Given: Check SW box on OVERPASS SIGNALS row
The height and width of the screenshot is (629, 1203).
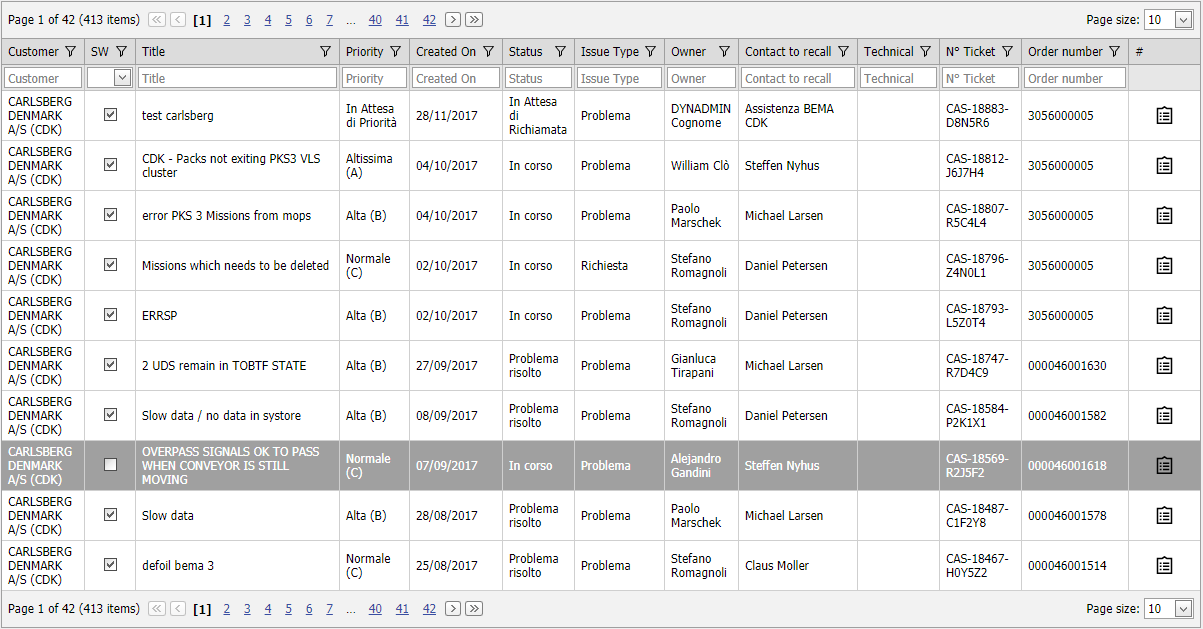Looking at the screenshot, I should point(110,465).
